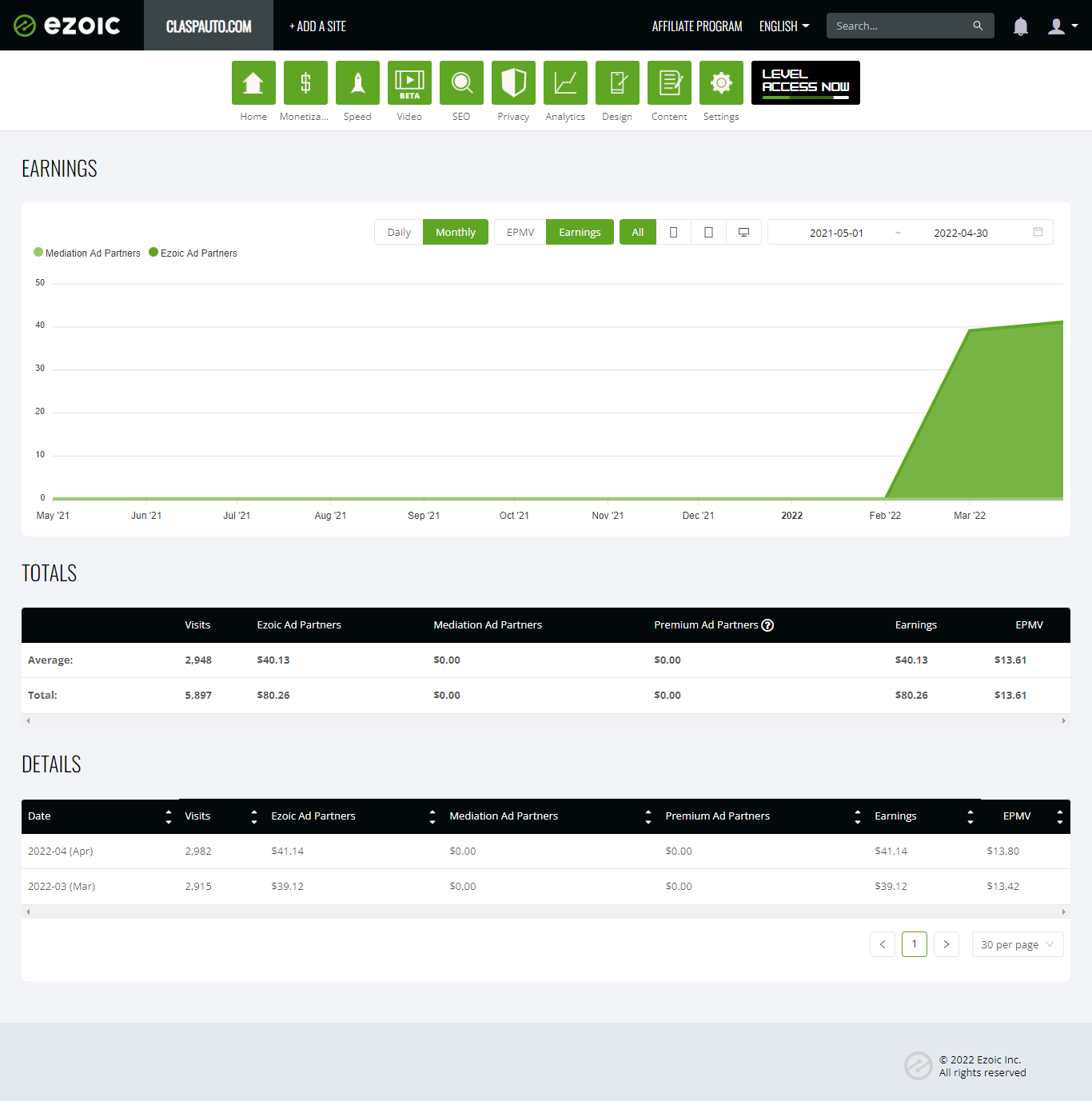Select the 2022-04 (Apr) row date
This screenshot has width=1092, height=1101.
(x=61, y=851)
